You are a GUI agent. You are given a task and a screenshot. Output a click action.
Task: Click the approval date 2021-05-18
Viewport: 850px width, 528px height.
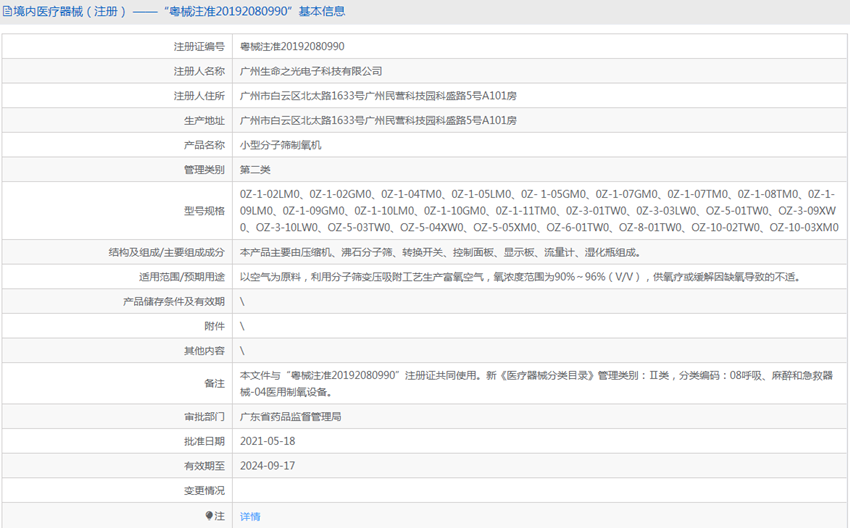click(268, 441)
